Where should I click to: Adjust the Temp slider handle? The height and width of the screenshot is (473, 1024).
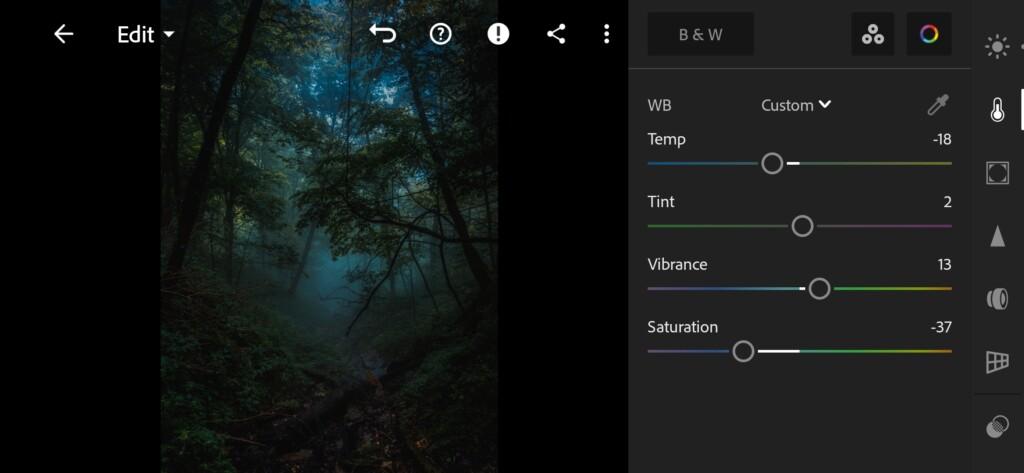[772, 163]
